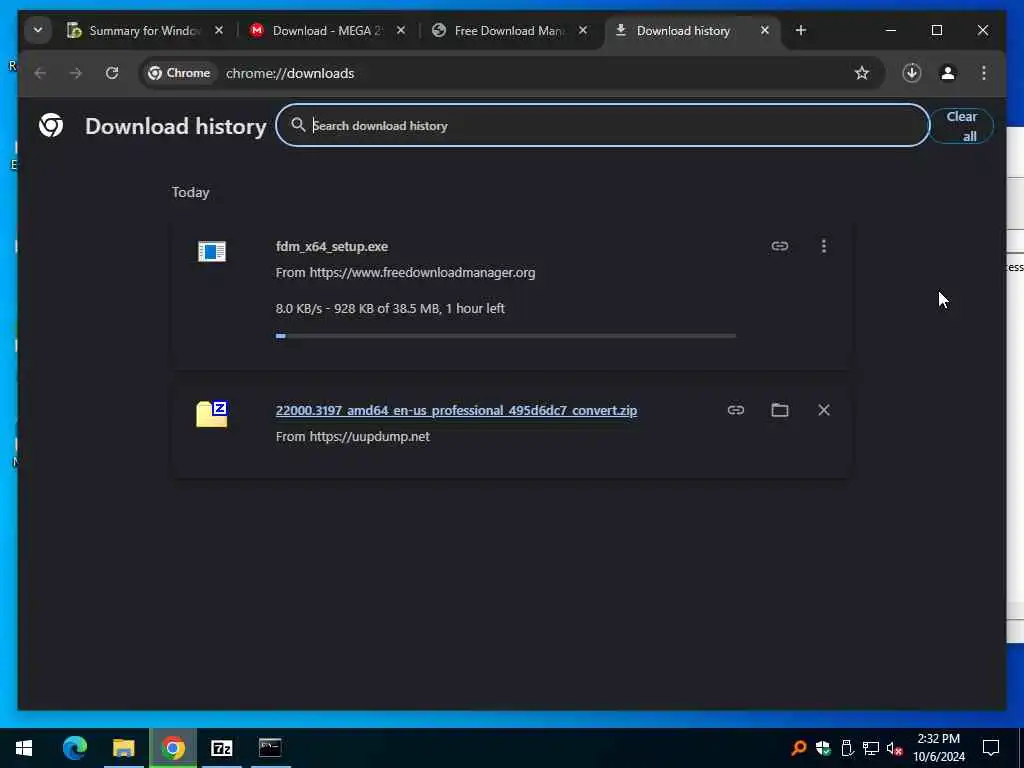Click the fdm_x64_setup.exe download progress bar
Image resolution: width=1024 pixels, height=768 pixels.
pyautogui.click(x=506, y=336)
